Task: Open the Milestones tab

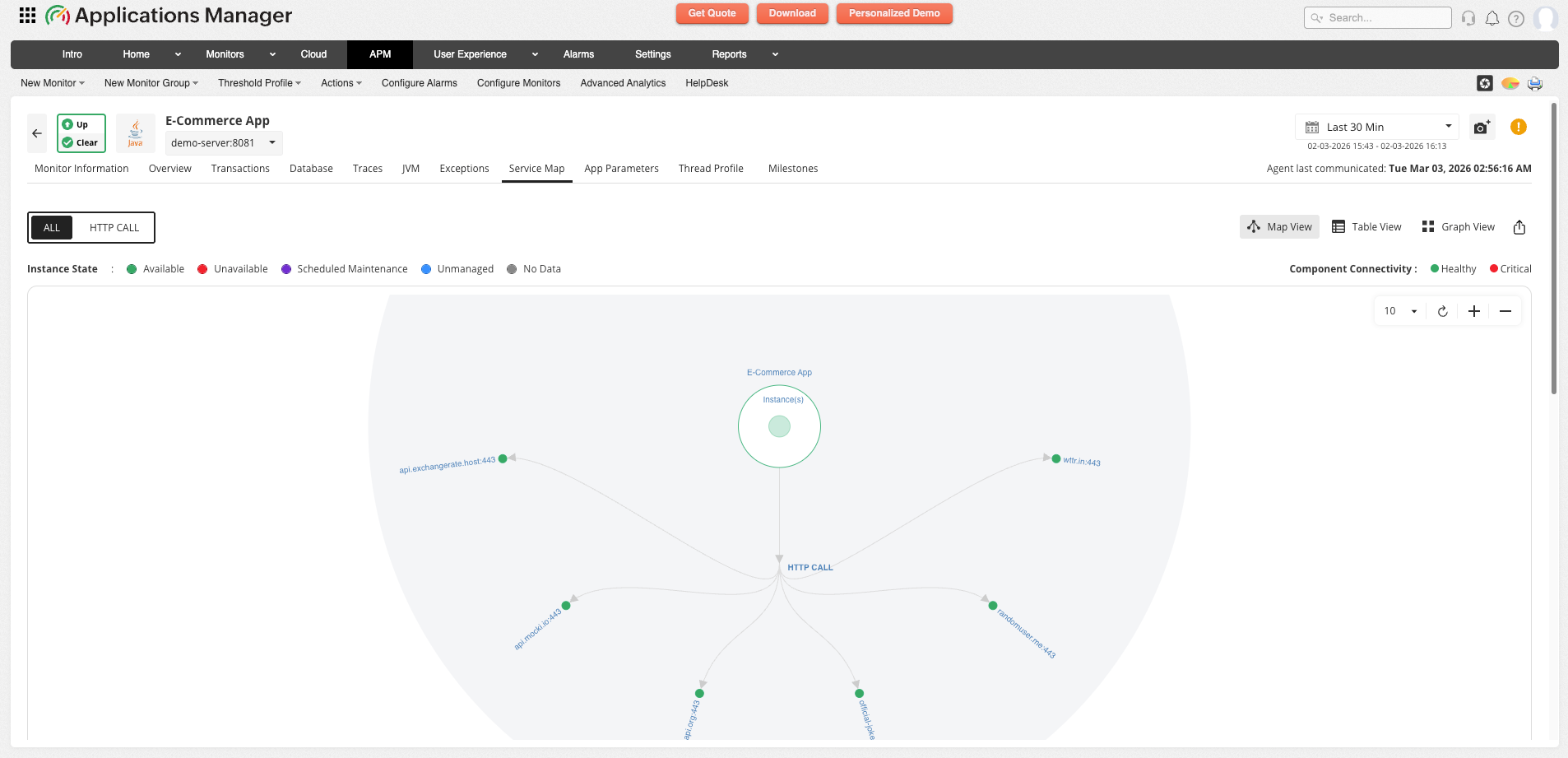Action: coord(793,169)
